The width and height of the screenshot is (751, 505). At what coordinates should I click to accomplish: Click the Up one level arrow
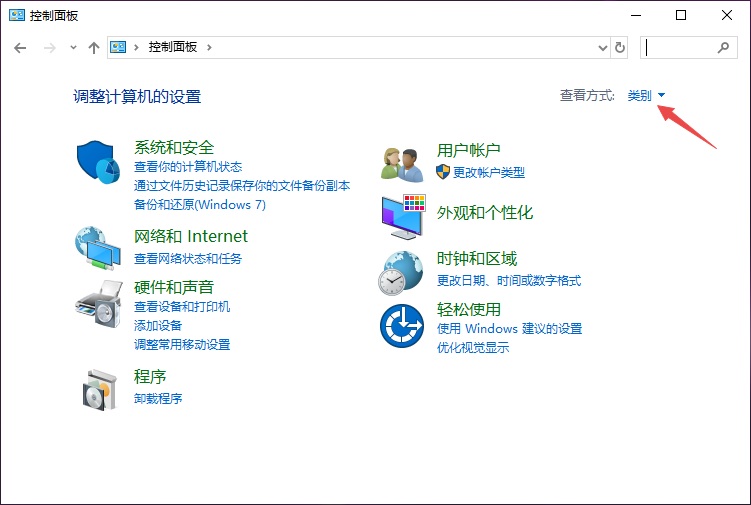click(94, 48)
